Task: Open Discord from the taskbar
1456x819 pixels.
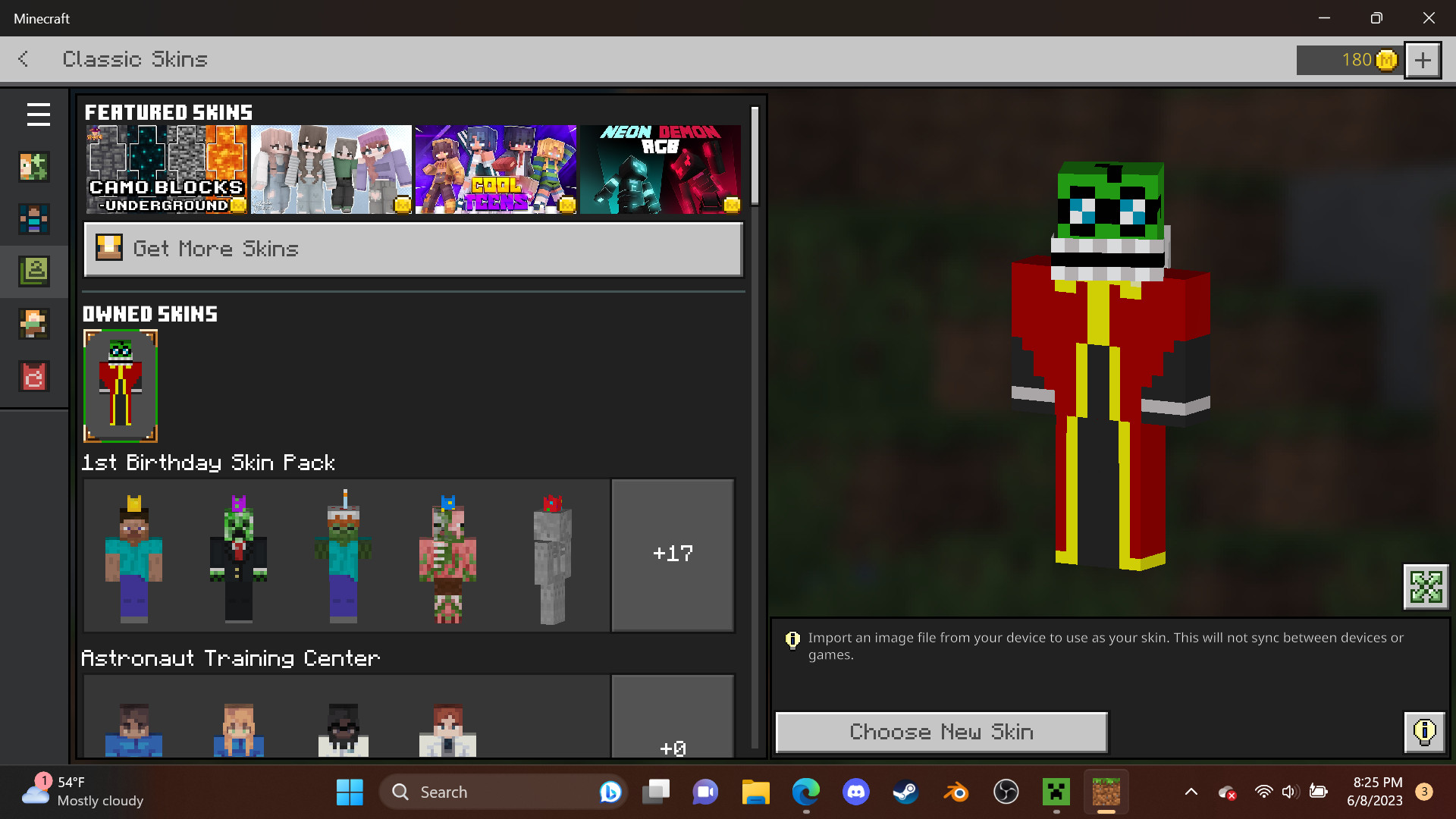Action: tap(855, 792)
